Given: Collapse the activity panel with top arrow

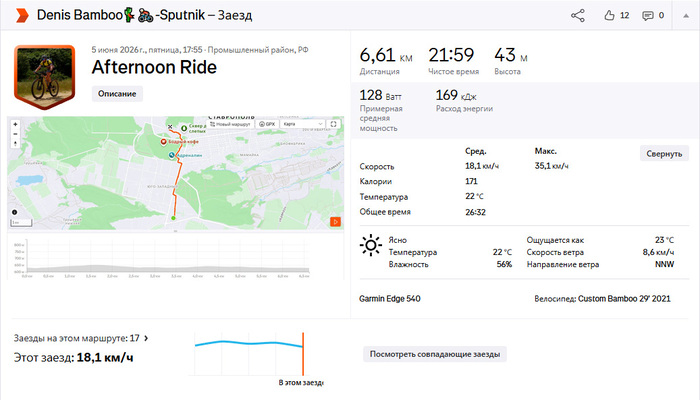Looking at the screenshot, I should [x=686, y=16].
